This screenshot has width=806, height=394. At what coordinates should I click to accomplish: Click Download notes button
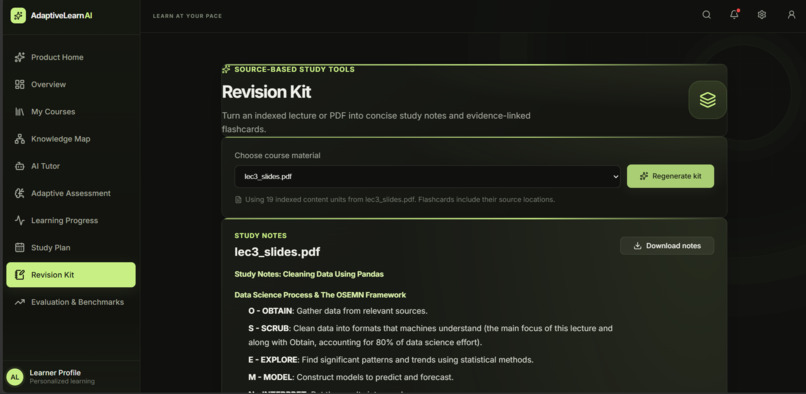[667, 246]
